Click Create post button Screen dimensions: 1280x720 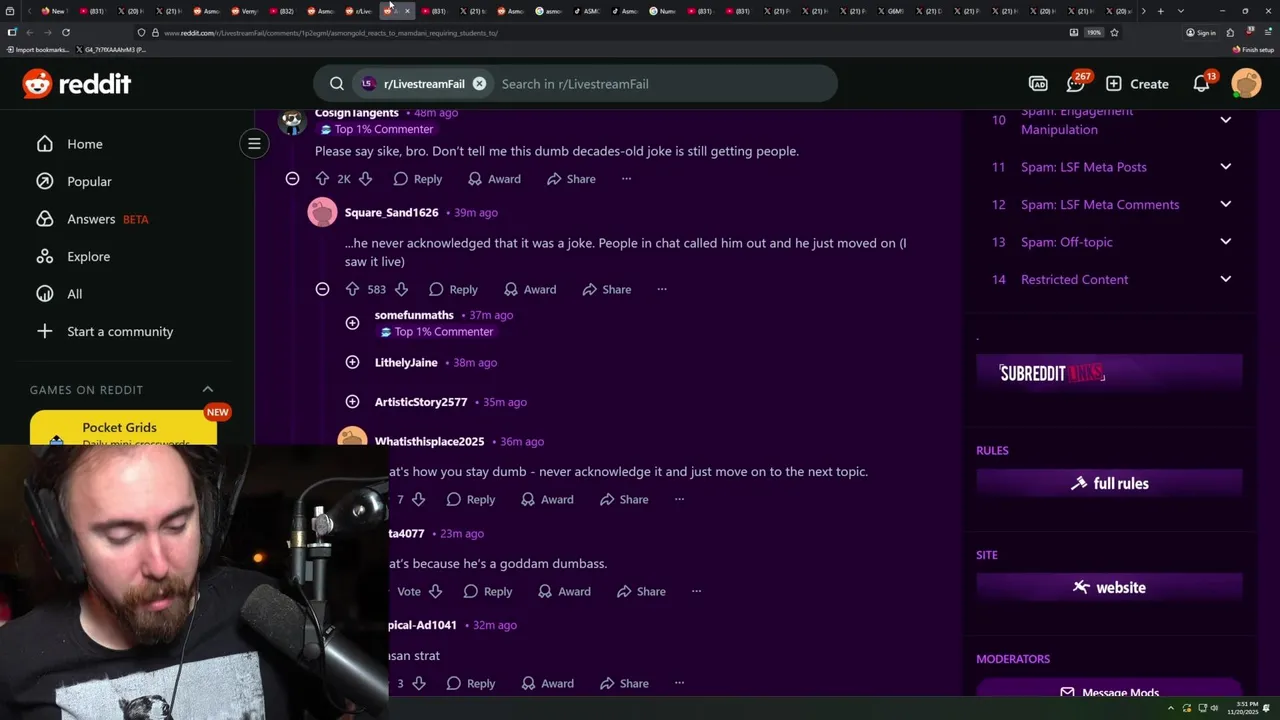(1137, 84)
